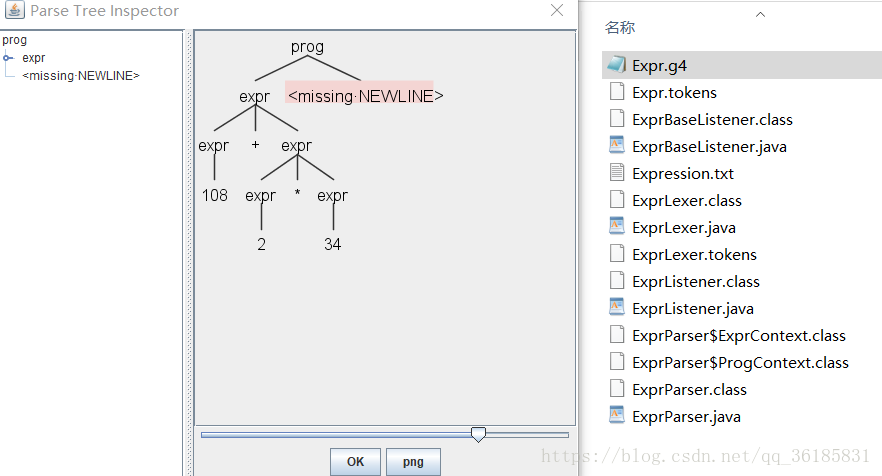Image resolution: width=882 pixels, height=476 pixels.
Task: Select ExprBaseListener.class file name
Action: coord(712,120)
